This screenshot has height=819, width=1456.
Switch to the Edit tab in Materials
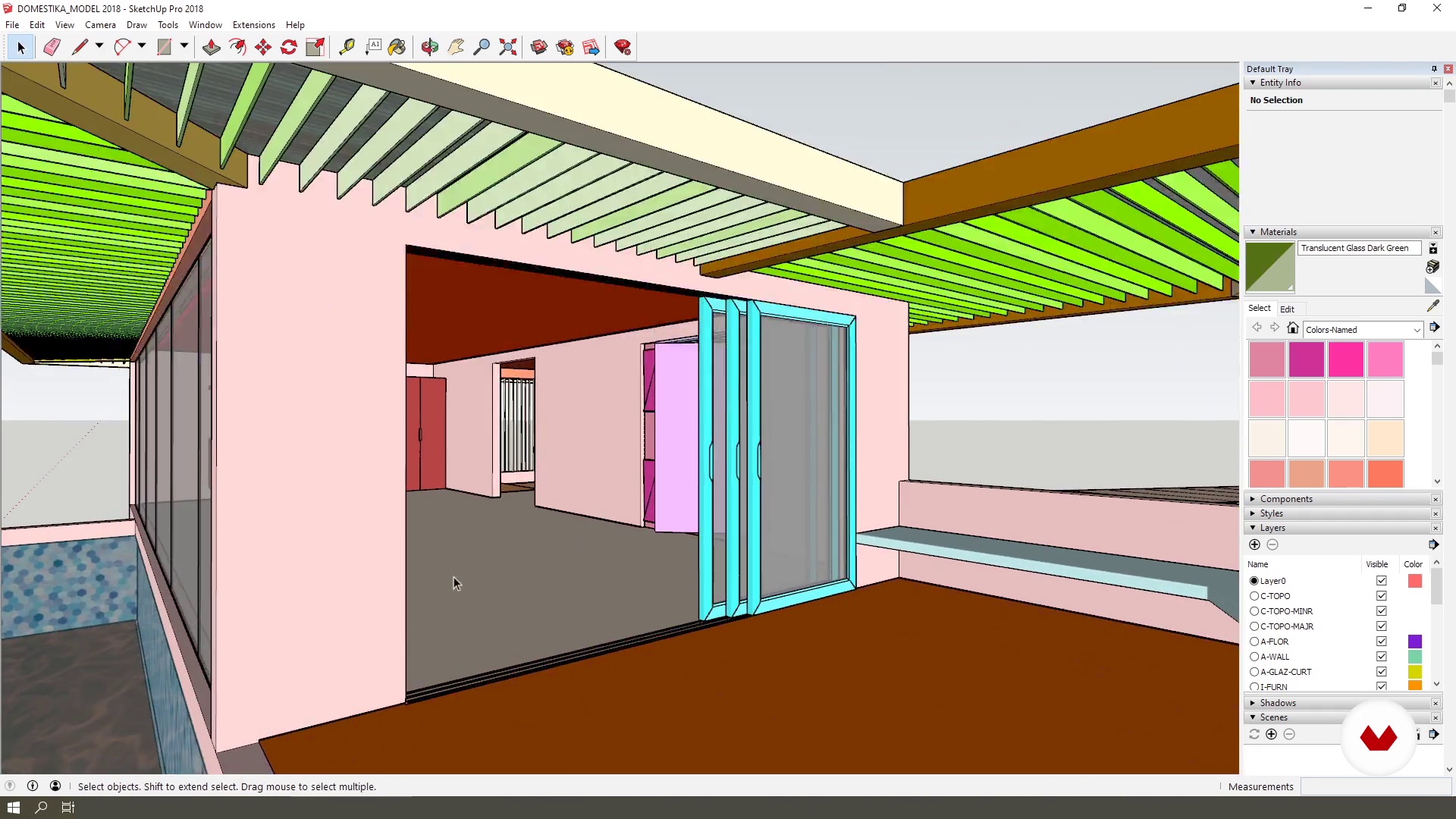[x=1287, y=309]
